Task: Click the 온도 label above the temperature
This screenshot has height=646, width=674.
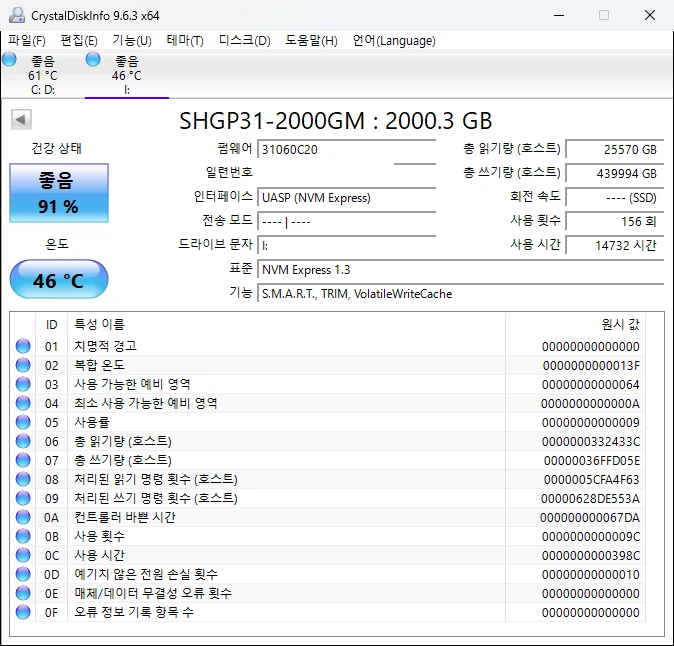Action: coord(57,244)
